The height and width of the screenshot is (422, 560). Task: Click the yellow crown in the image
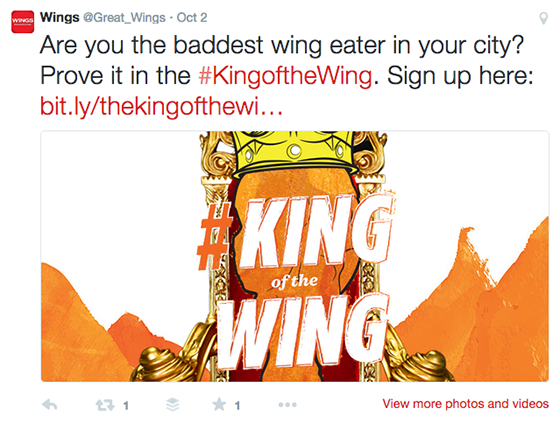(295, 153)
